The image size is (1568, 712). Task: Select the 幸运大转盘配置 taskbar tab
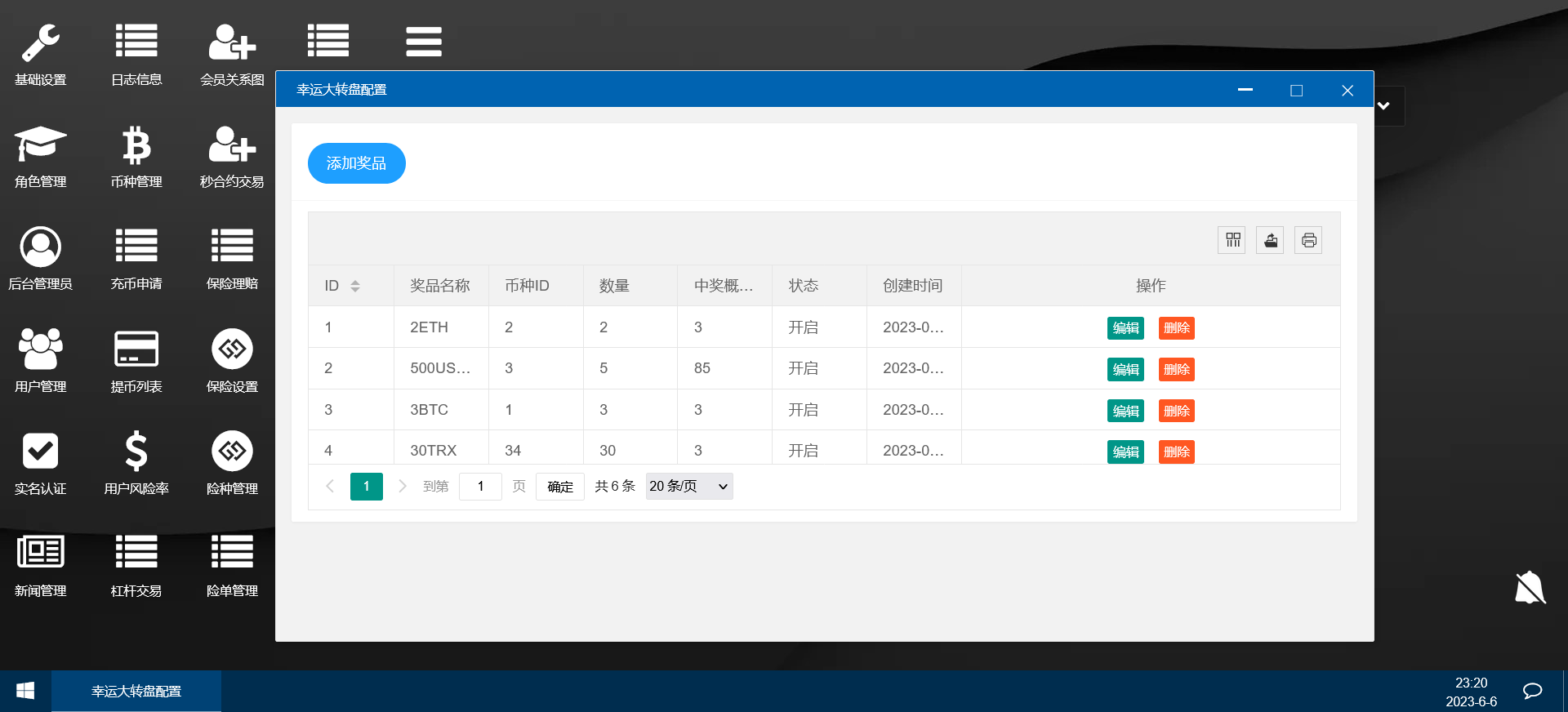tap(136, 691)
